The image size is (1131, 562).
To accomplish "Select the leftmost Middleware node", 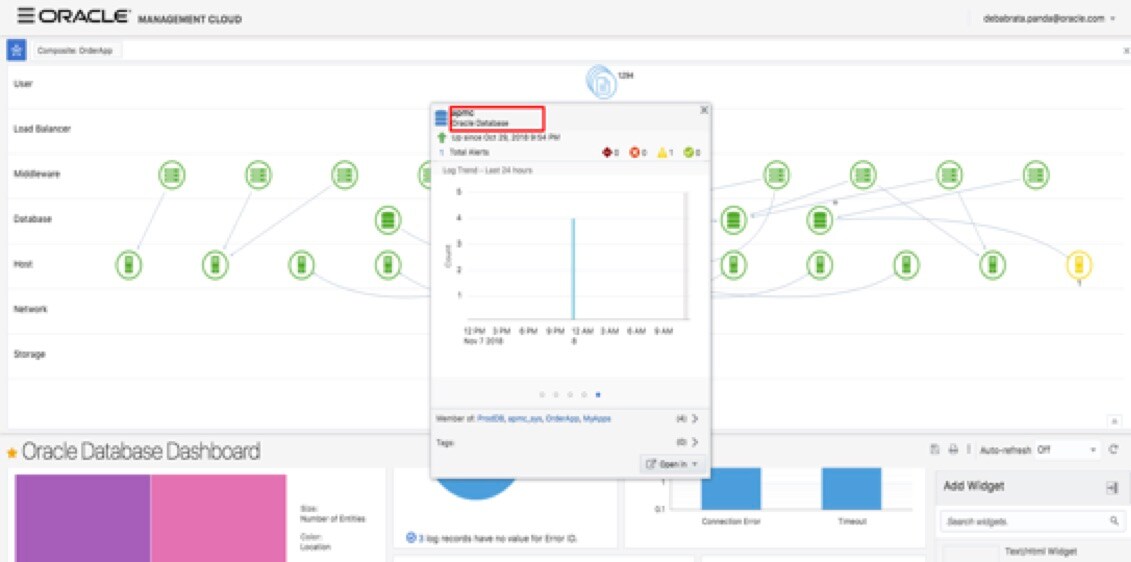I will [172, 175].
